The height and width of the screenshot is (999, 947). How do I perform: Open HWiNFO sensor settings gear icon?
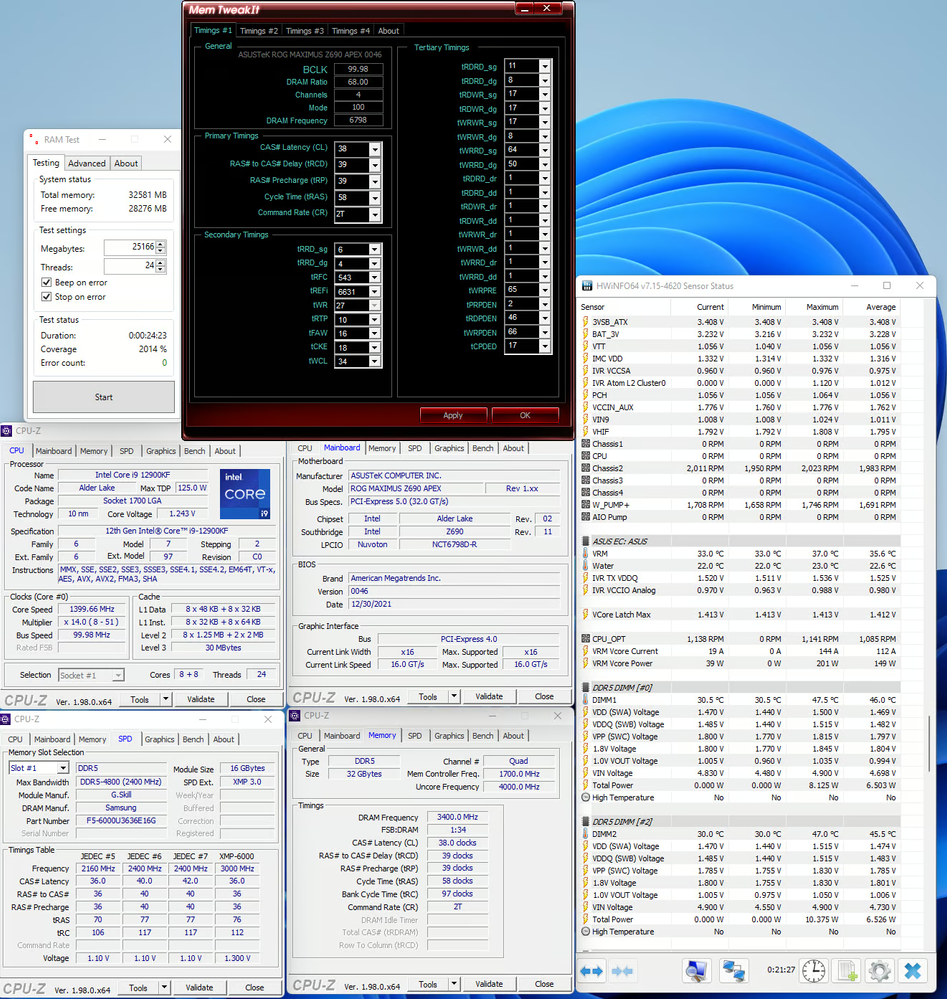[x=879, y=971]
